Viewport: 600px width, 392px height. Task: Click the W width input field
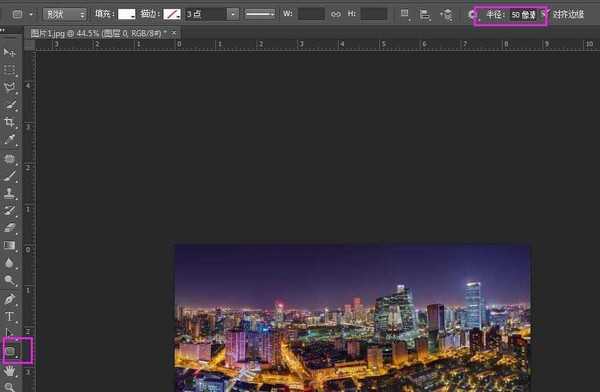click(x=311, y=15)
